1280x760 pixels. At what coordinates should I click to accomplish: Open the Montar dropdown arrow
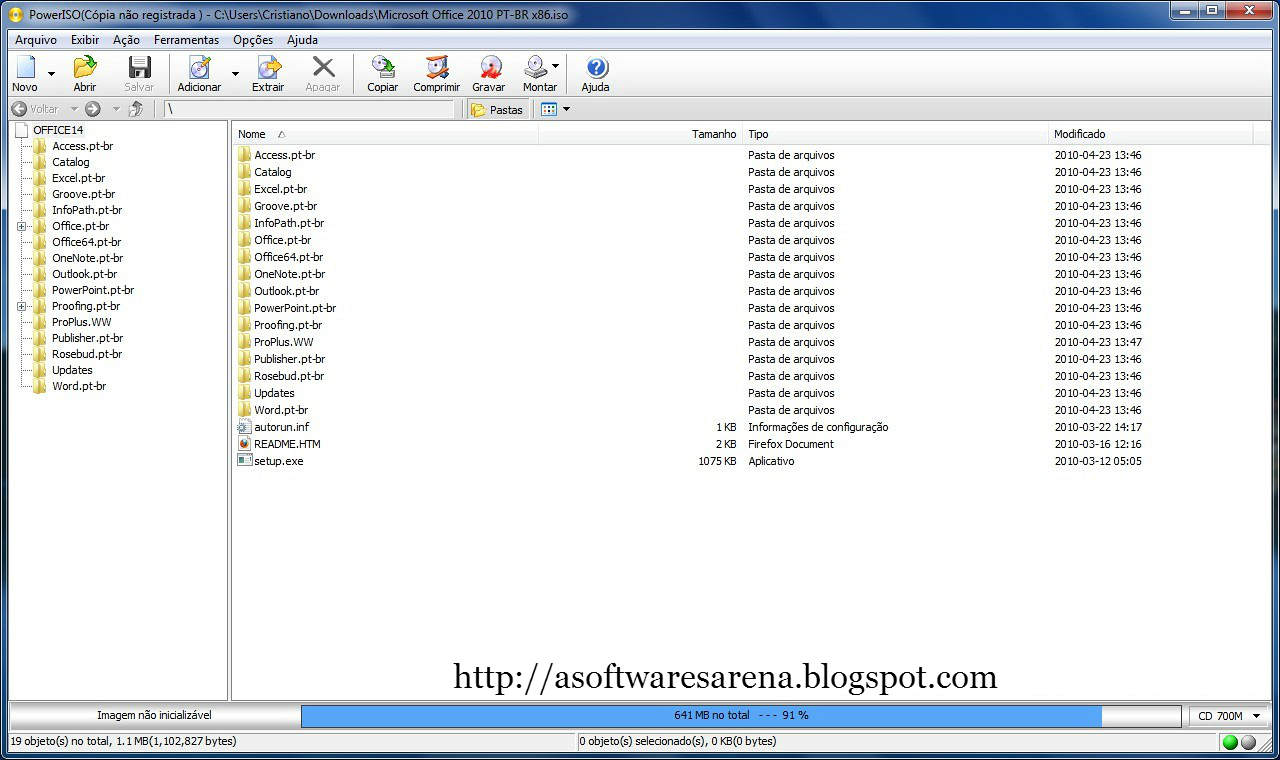[555, 67]
